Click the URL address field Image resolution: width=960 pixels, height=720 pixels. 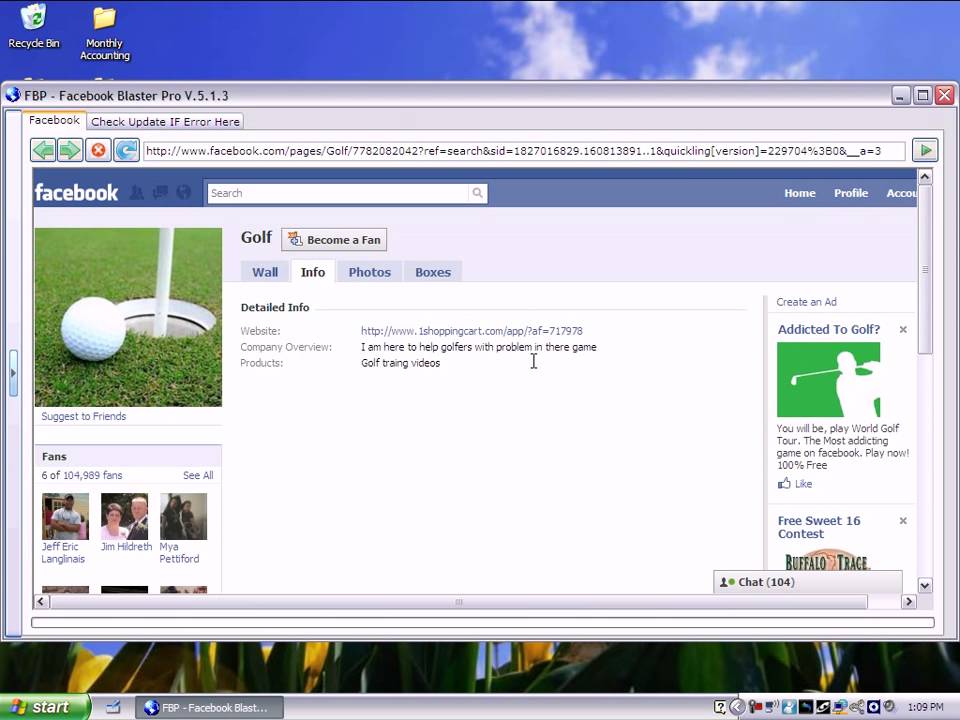524,151
